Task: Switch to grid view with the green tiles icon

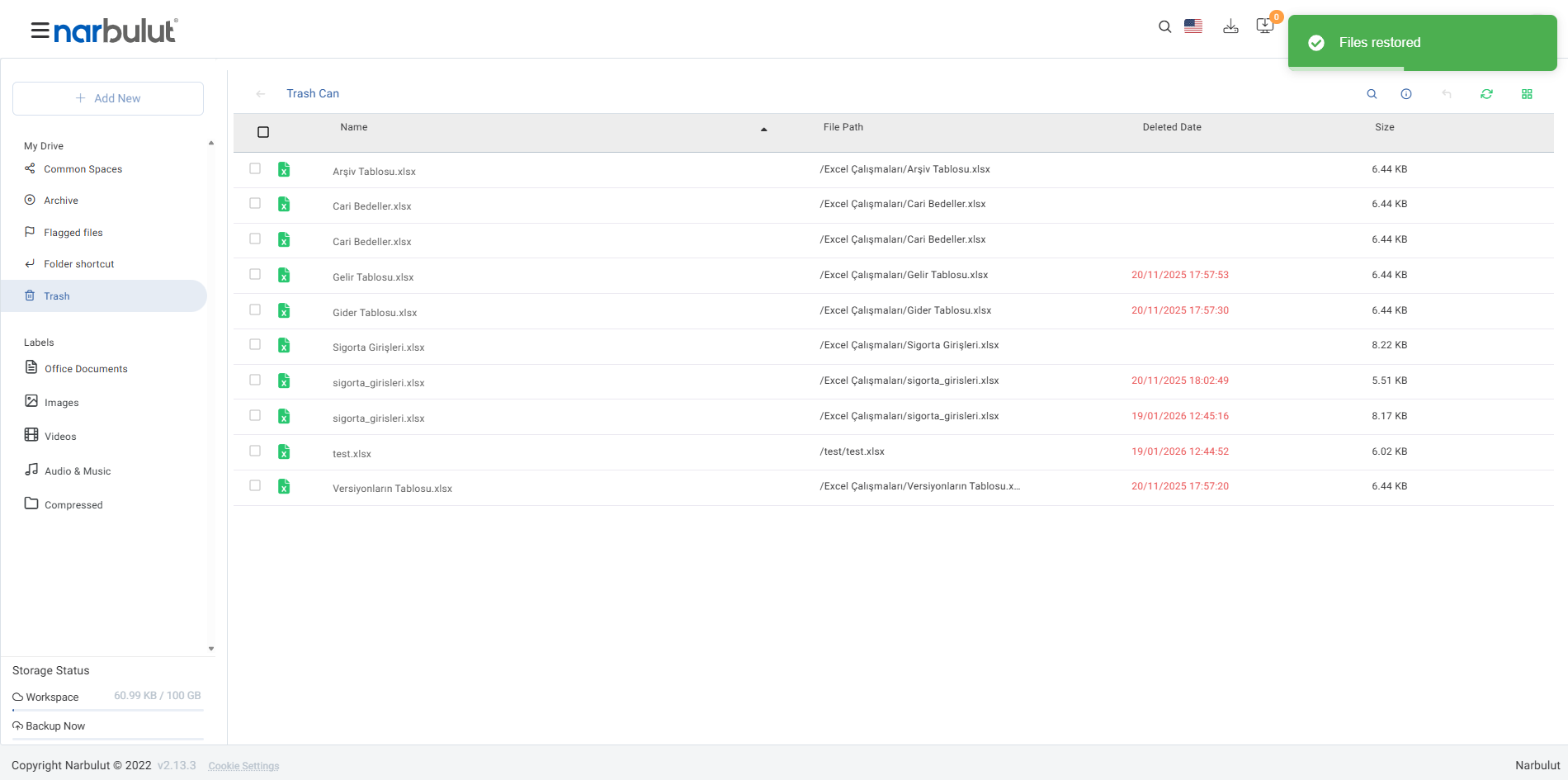Action: point(1527,94)
